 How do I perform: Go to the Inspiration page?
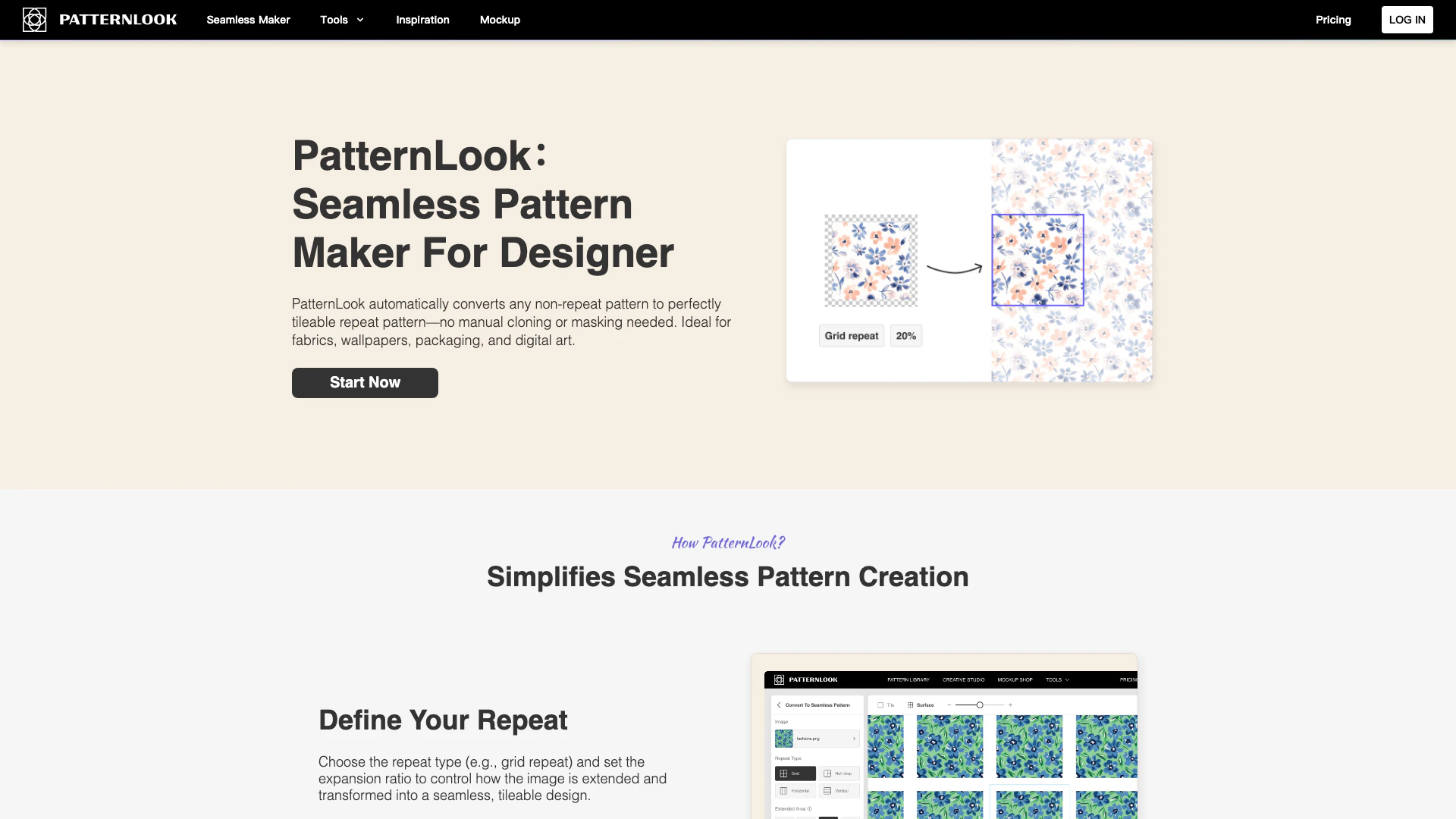point(422,20)
